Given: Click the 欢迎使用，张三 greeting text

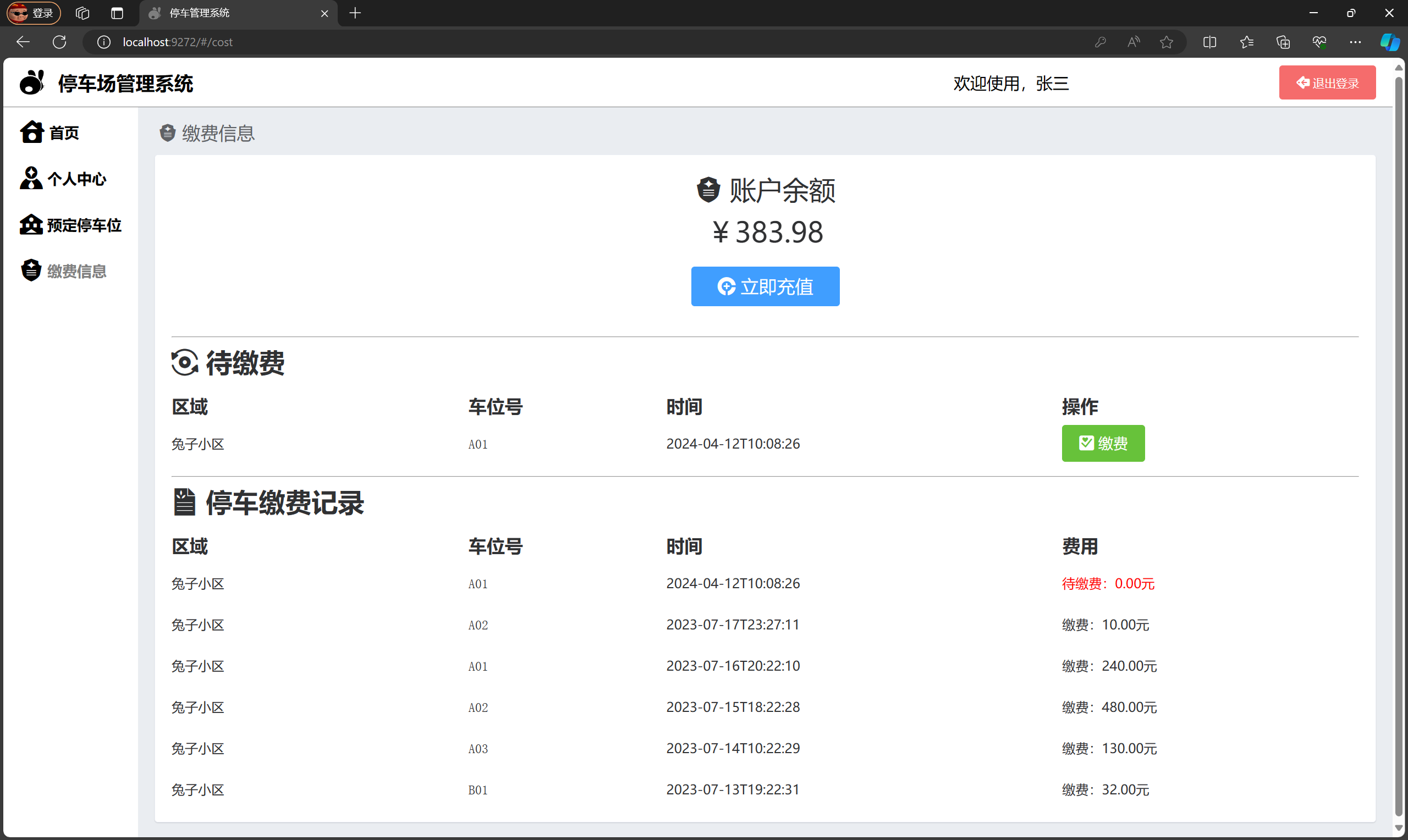Looking at the screenshot, I should point(1010,83).
